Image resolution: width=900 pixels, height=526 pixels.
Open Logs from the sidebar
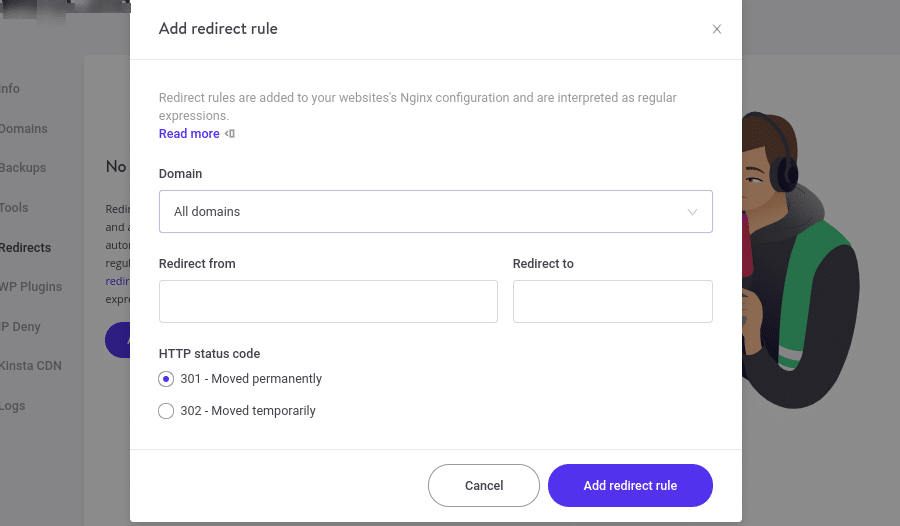pyautogui.click(x=14, y=406)
